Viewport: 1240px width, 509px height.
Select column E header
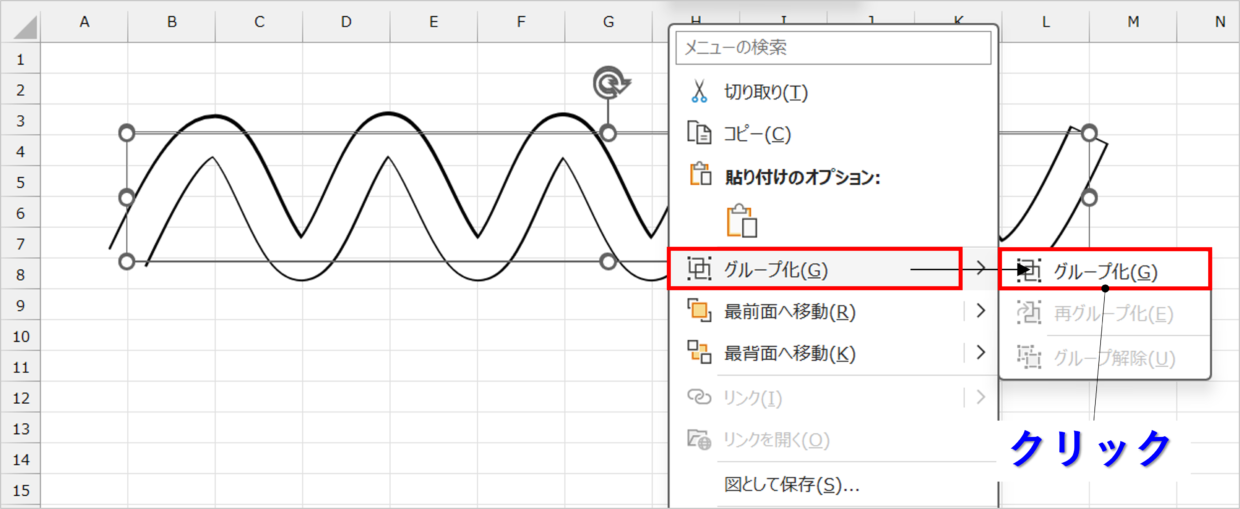[433, 21]
